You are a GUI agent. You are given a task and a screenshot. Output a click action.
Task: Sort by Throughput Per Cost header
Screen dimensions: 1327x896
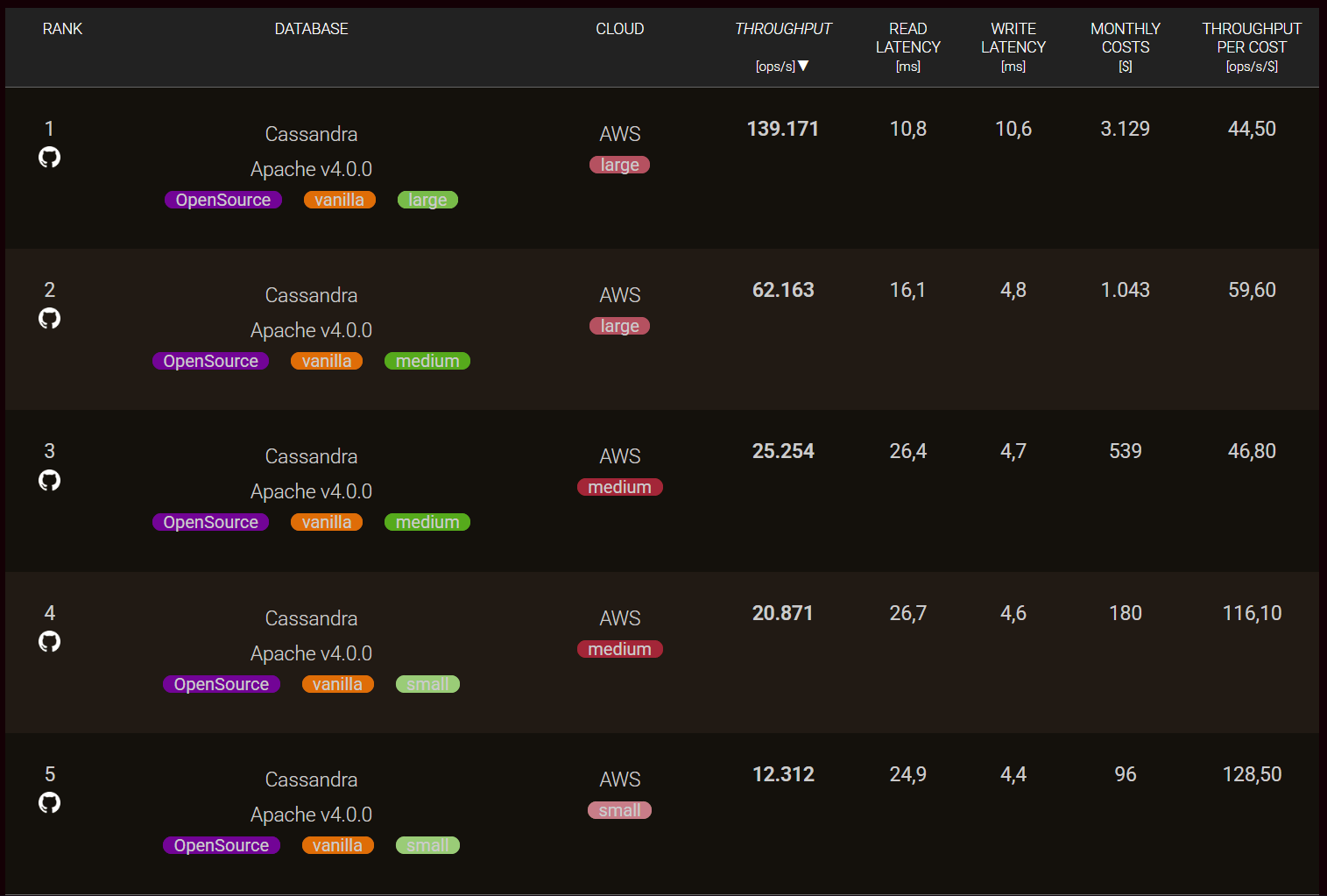(x=1251, y=46)
